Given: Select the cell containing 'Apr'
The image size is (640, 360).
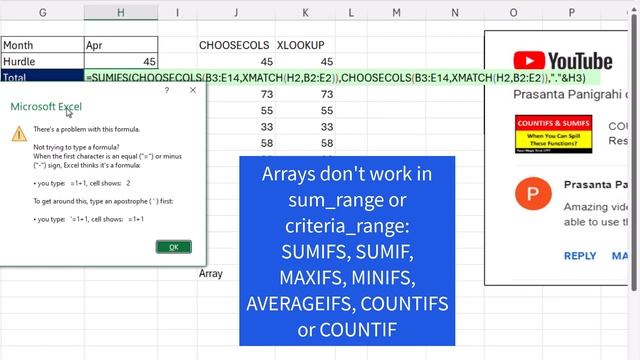Looking at the screenshot, I should pos(121,45).
